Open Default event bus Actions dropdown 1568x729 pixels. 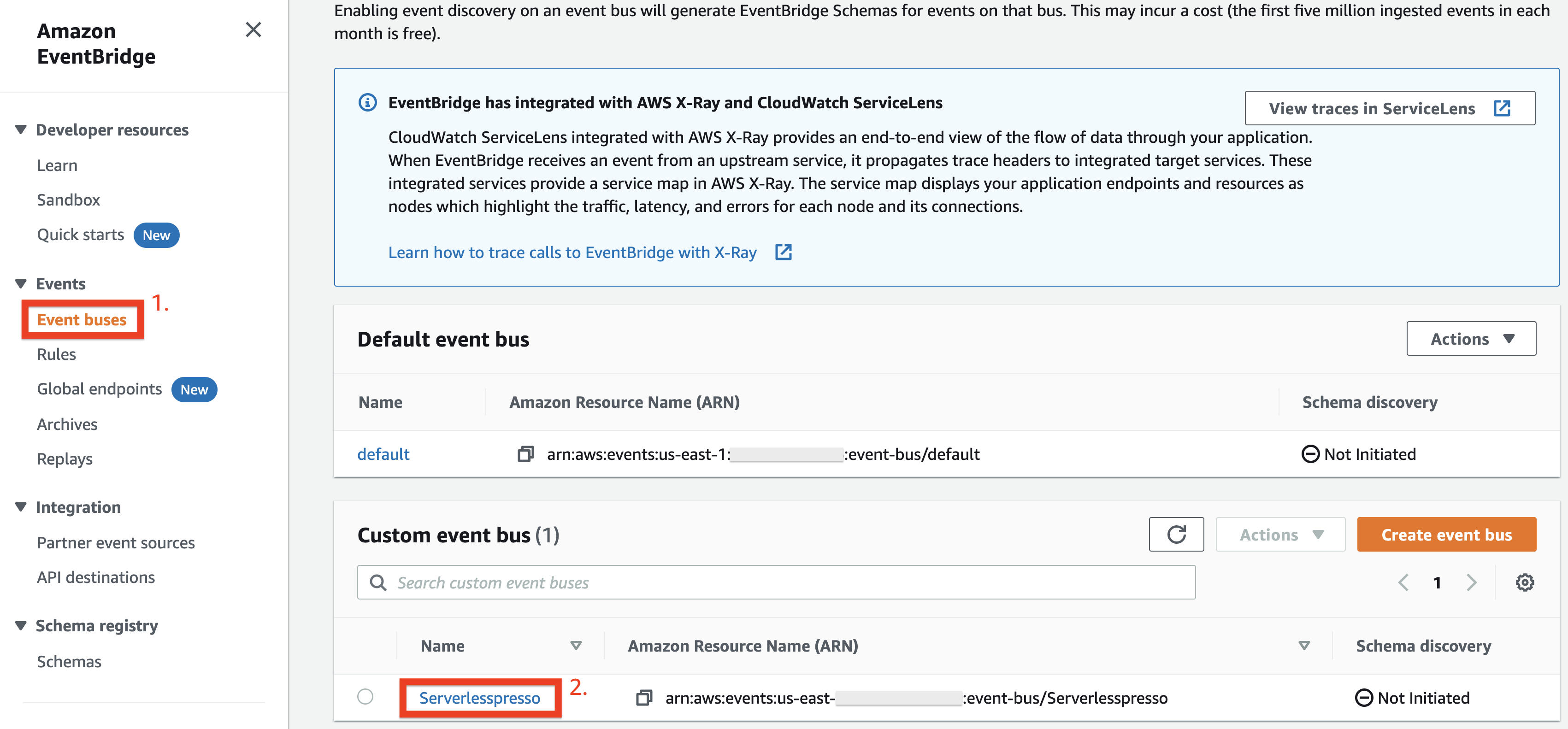(x=1471, y=339)
